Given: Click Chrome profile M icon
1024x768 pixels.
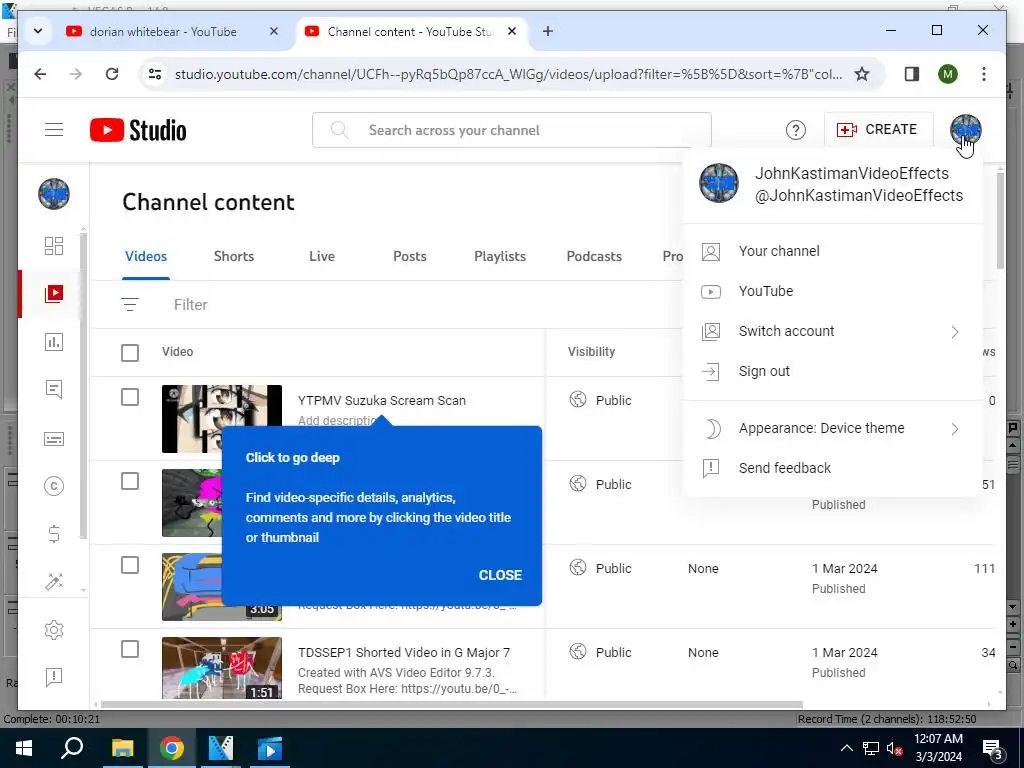Looking at the screenshot, I should point(948,74).
